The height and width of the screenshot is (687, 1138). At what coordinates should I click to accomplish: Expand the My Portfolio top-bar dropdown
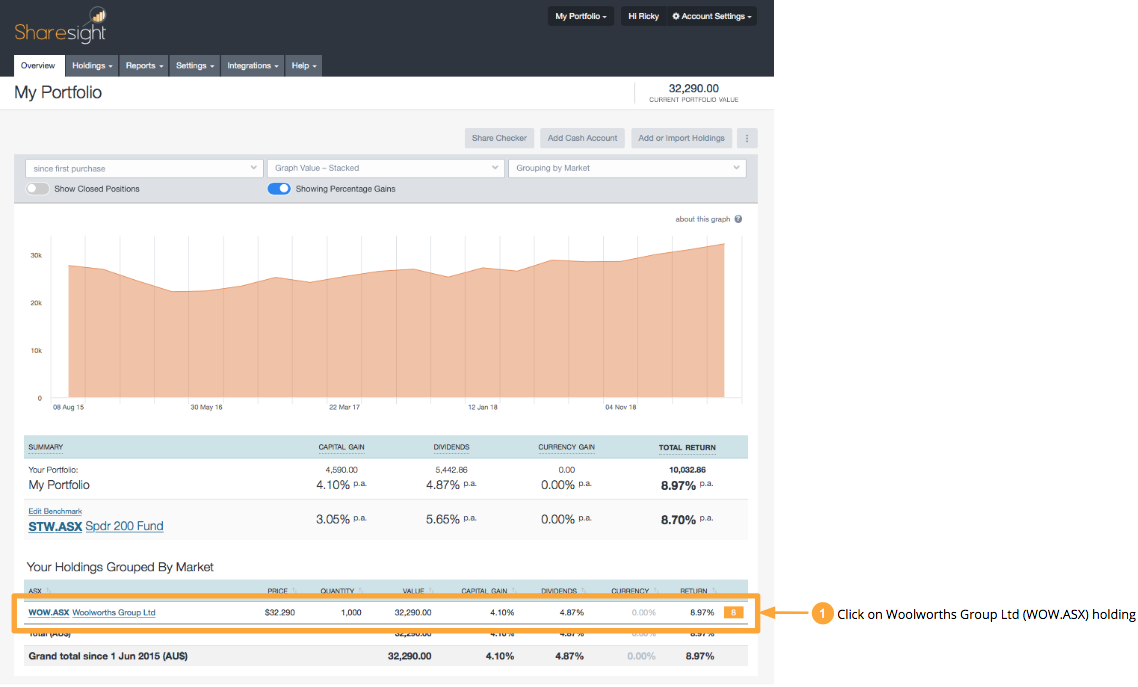[581, 16]
